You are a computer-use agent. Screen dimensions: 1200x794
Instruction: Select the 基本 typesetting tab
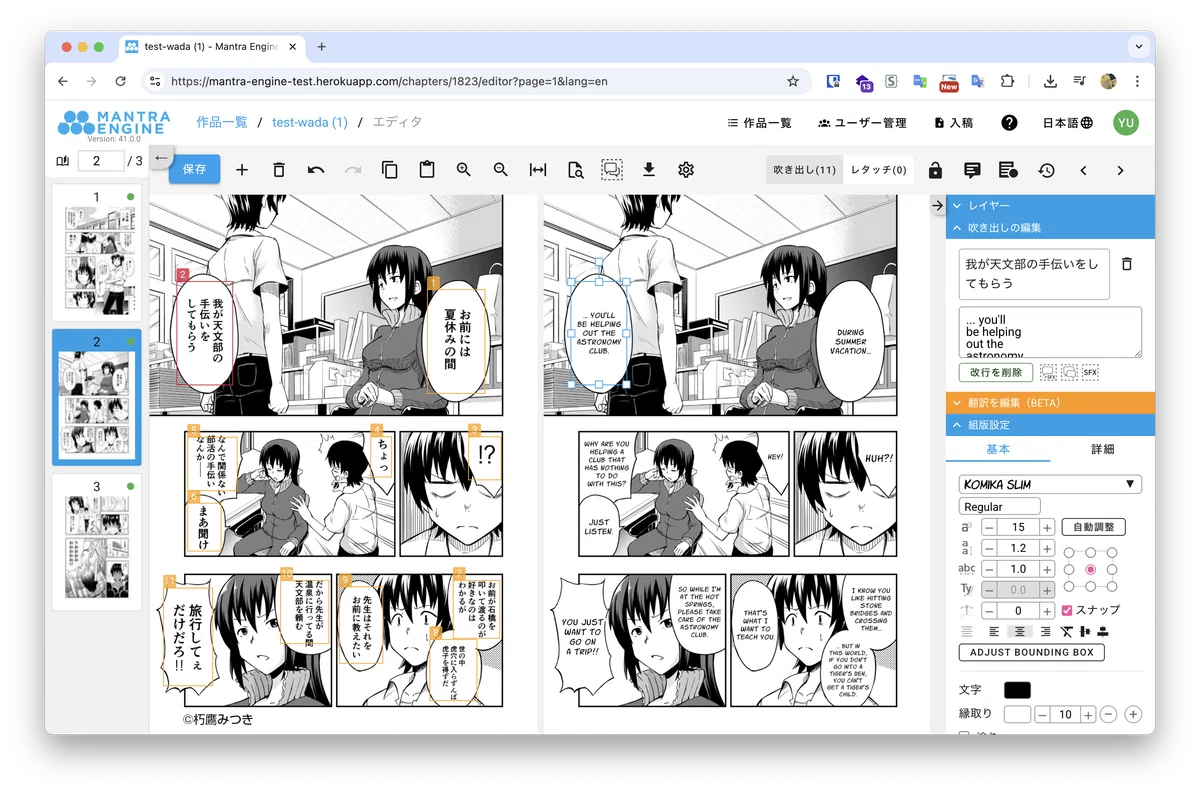coord(998,449)
